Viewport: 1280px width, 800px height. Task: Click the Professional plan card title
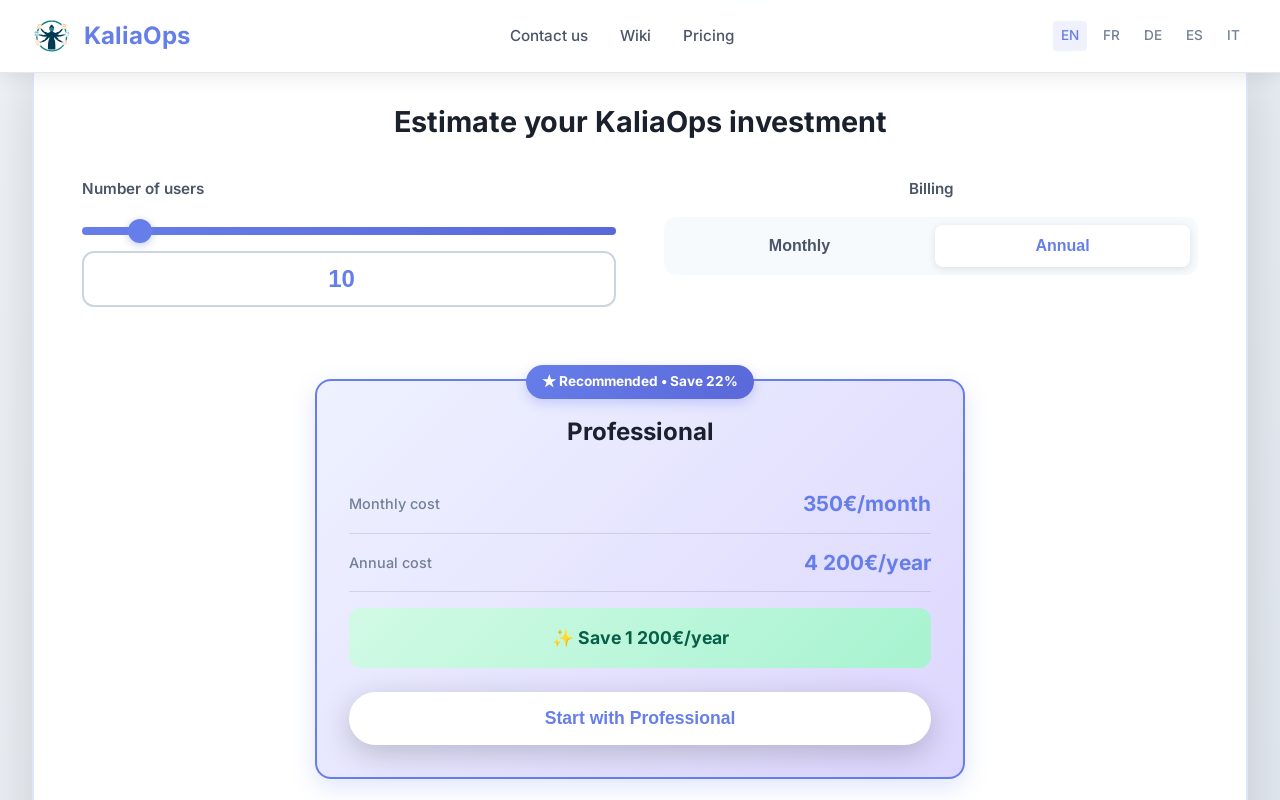[x=640, y=431]
